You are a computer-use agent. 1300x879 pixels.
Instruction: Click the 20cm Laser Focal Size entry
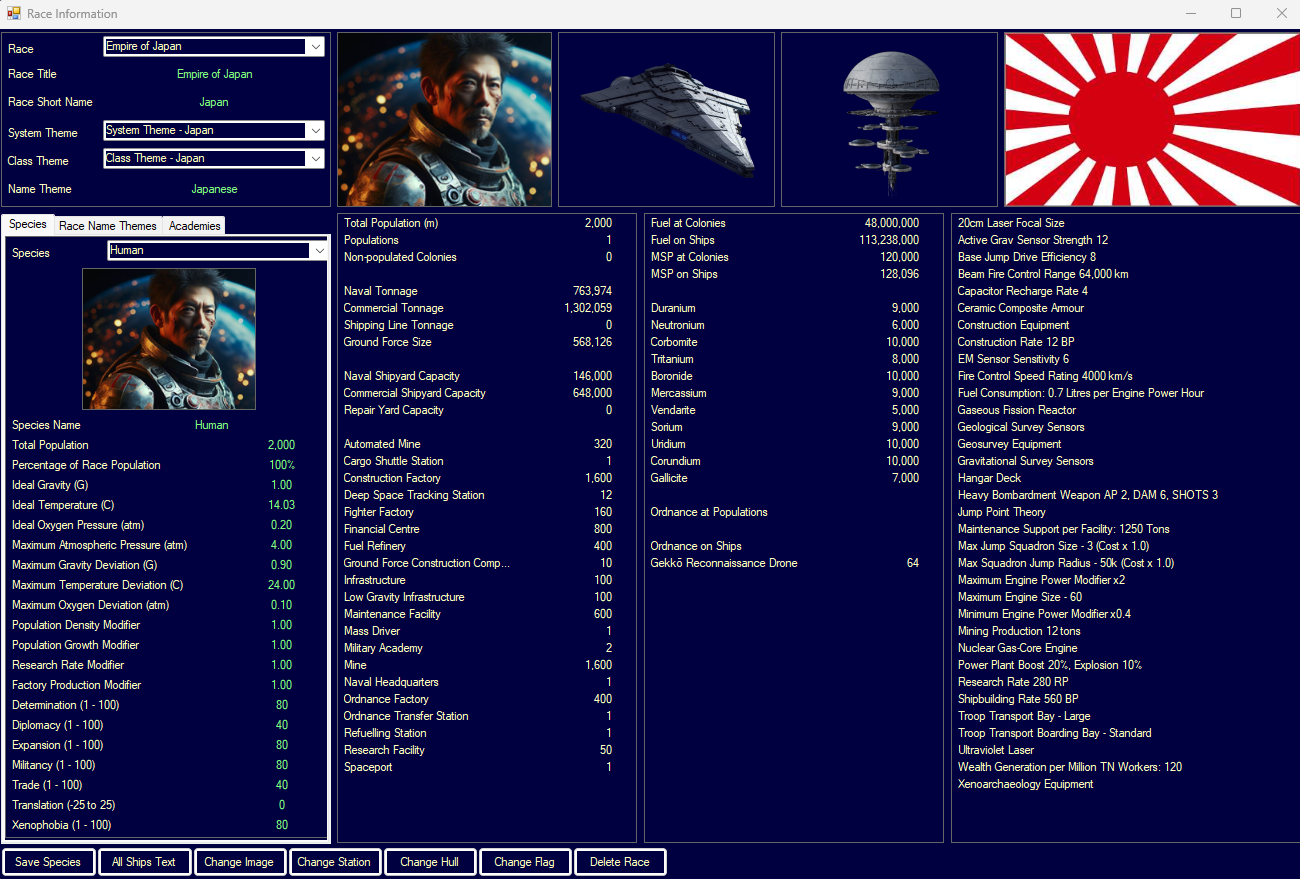(x=1011, y=223)
